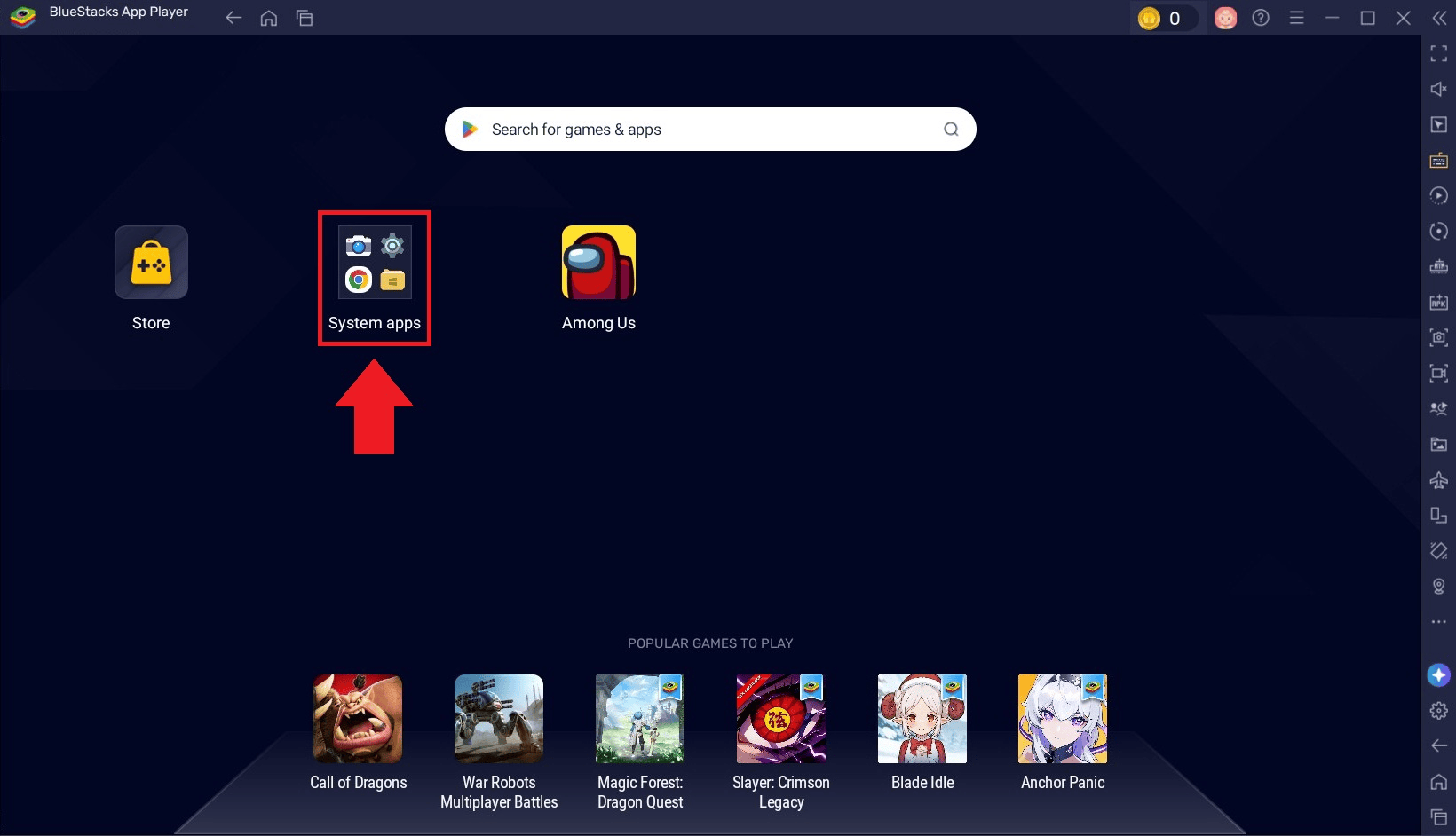Open Magic Forest: Dragon Quest
The height and width of the screenshot is (836, 1456).
click(640, 719)
